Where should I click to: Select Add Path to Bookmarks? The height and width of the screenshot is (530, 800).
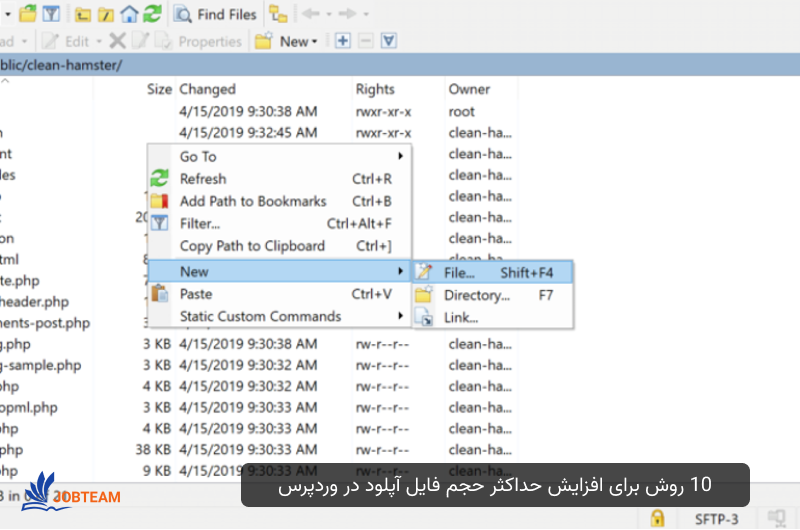point(280,201)
